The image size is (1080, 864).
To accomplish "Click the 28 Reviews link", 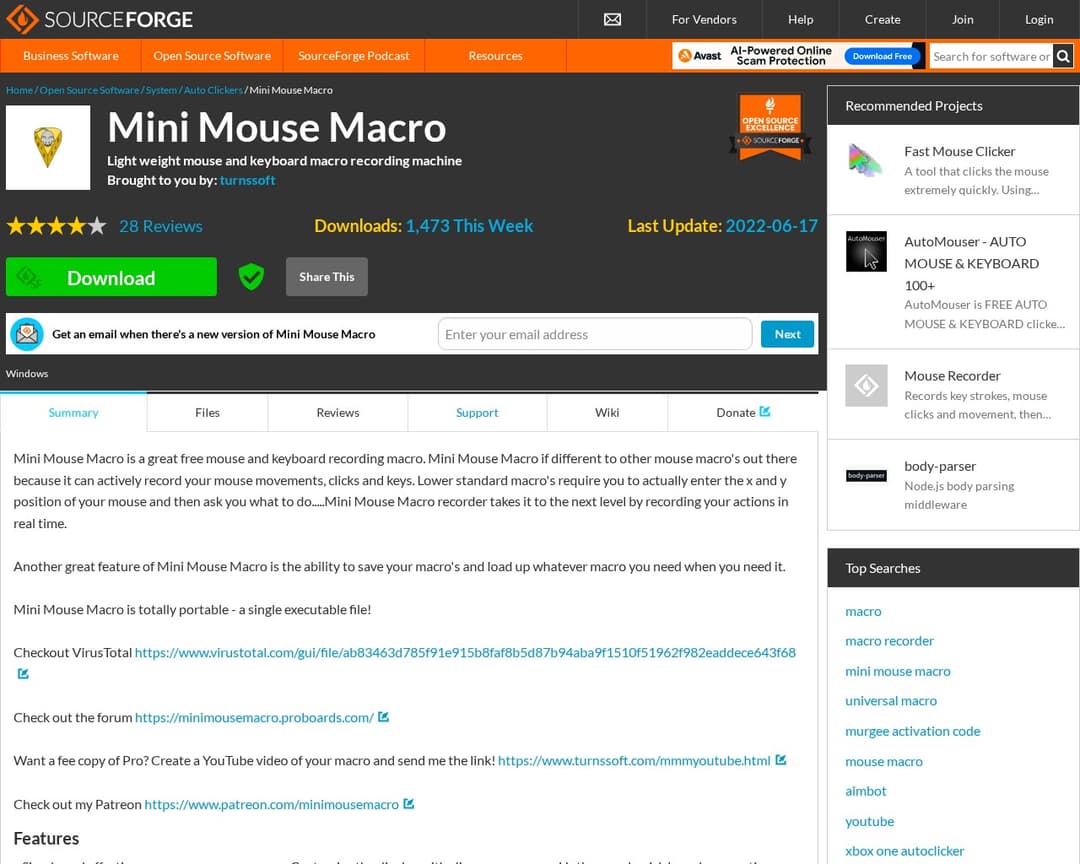I will tap(160, 226).
